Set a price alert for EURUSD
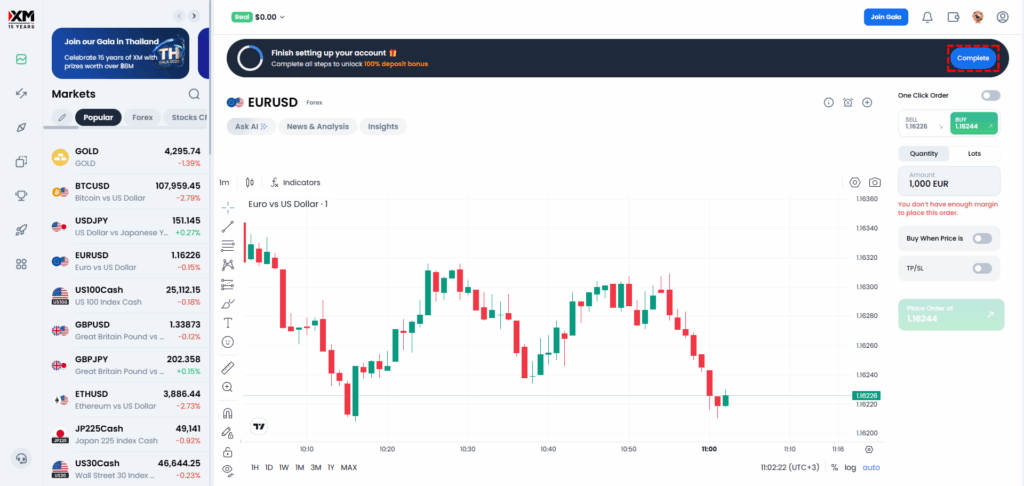This screenshot has height=486, width=1024. (848, 102)
